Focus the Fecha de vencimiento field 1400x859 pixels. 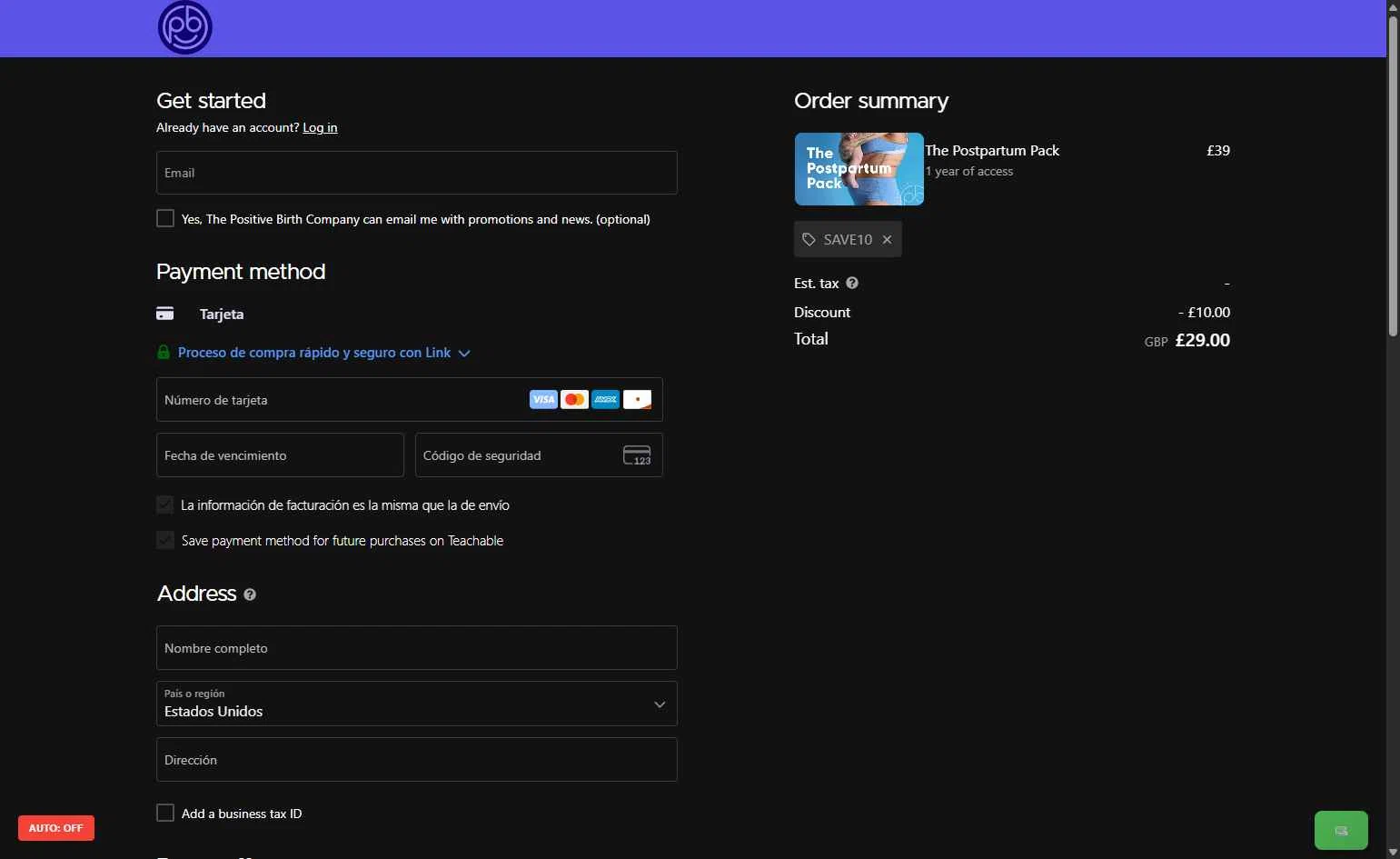pos(280,455)
